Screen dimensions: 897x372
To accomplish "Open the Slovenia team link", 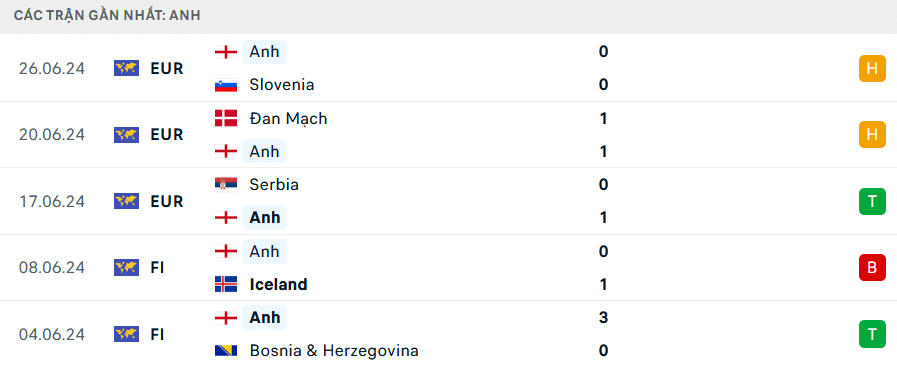I will point(282,85).
